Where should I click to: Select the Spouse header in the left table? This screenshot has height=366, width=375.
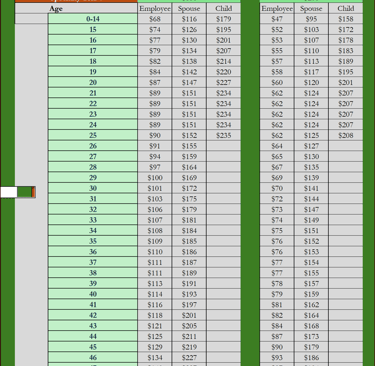coord(189,9)
